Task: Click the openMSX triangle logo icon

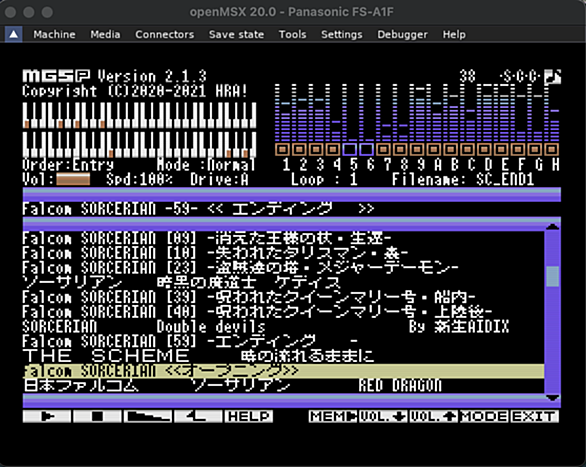Action: [x=13, y=34]
